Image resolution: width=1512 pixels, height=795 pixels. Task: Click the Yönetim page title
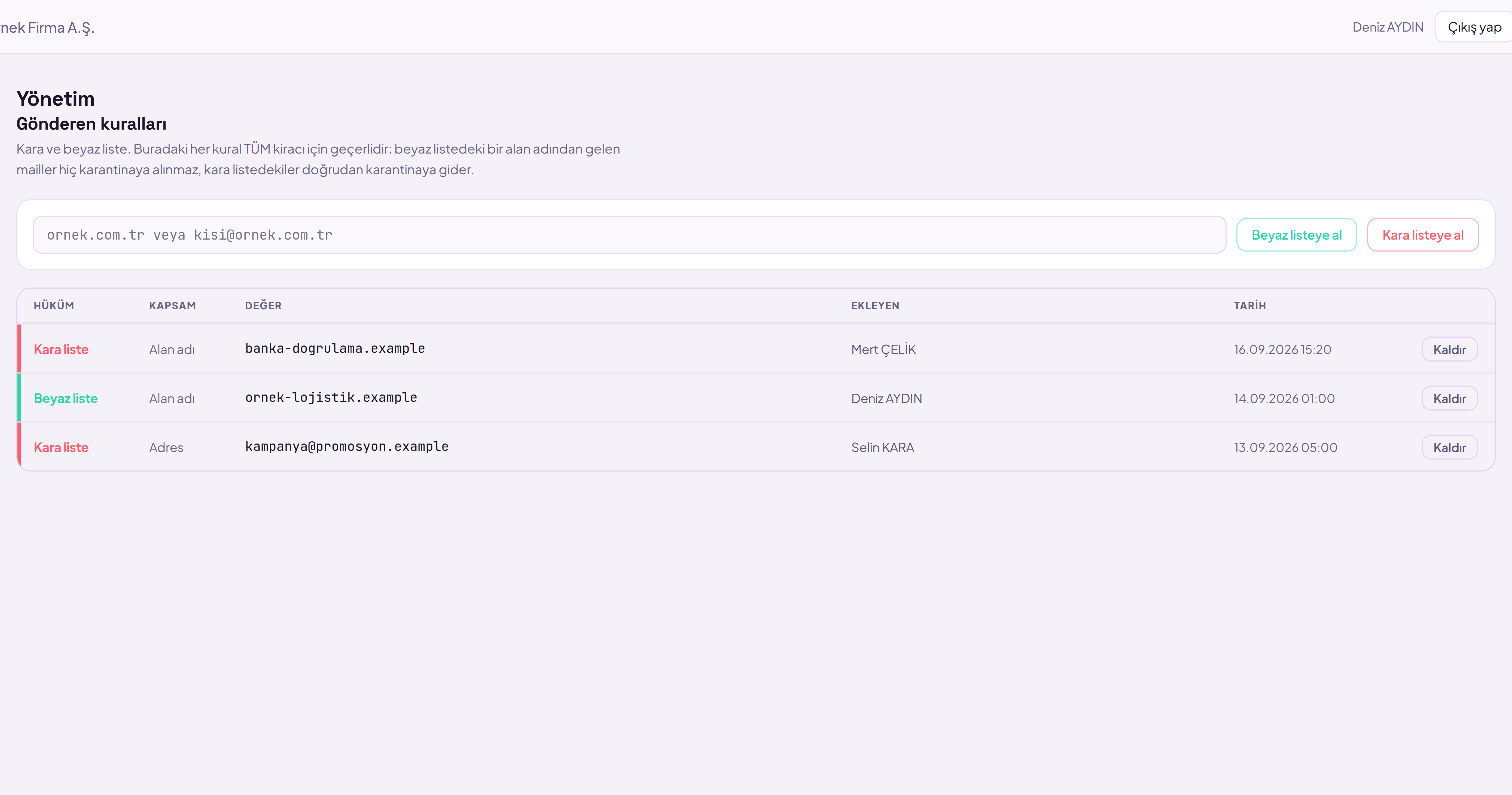[x=55, y=99]
